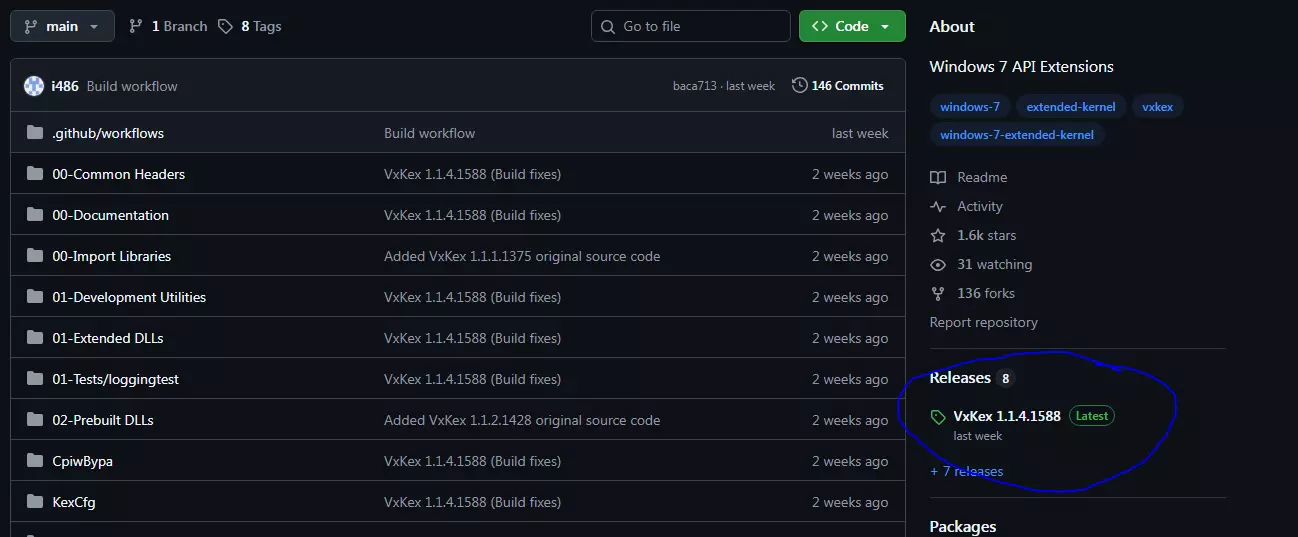Open the main branch dropdown

tap(62, 26)
